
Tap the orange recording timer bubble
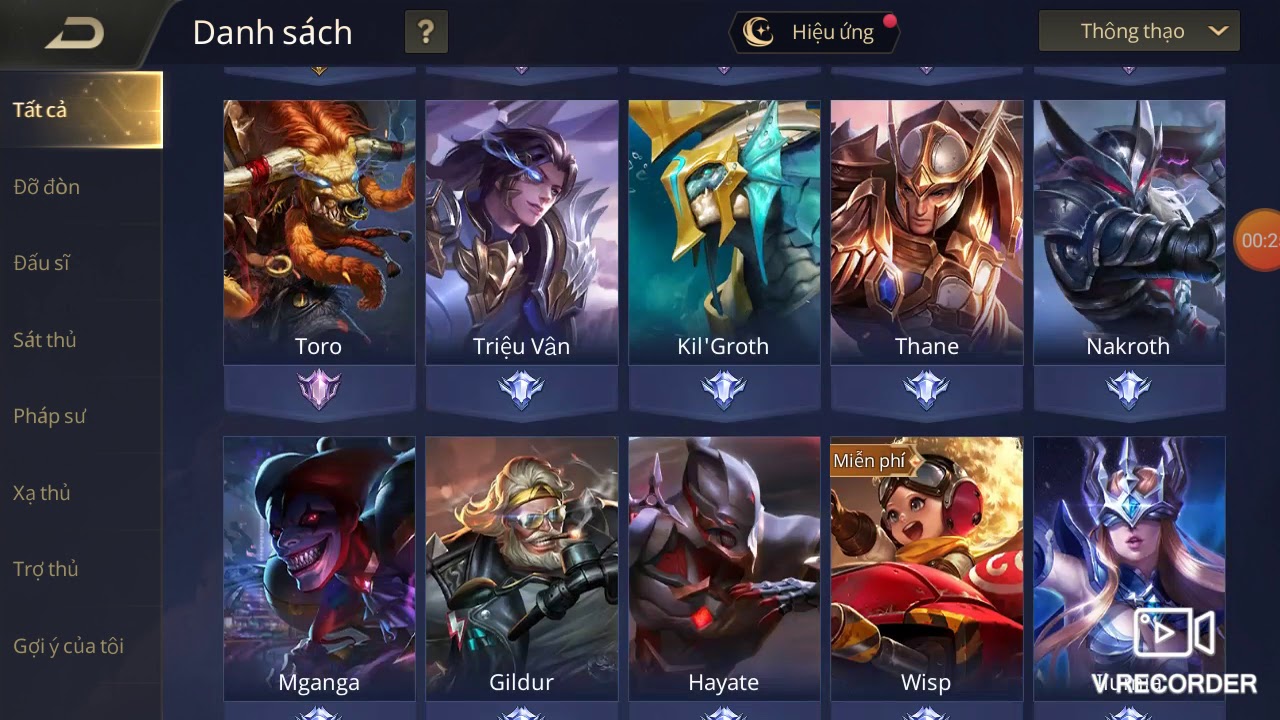click(x=1258, y=240)
